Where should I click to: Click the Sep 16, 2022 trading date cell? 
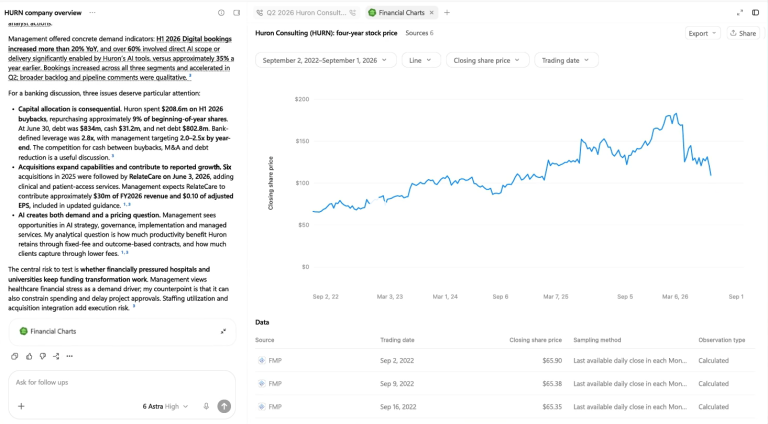[x=398, y=406]
